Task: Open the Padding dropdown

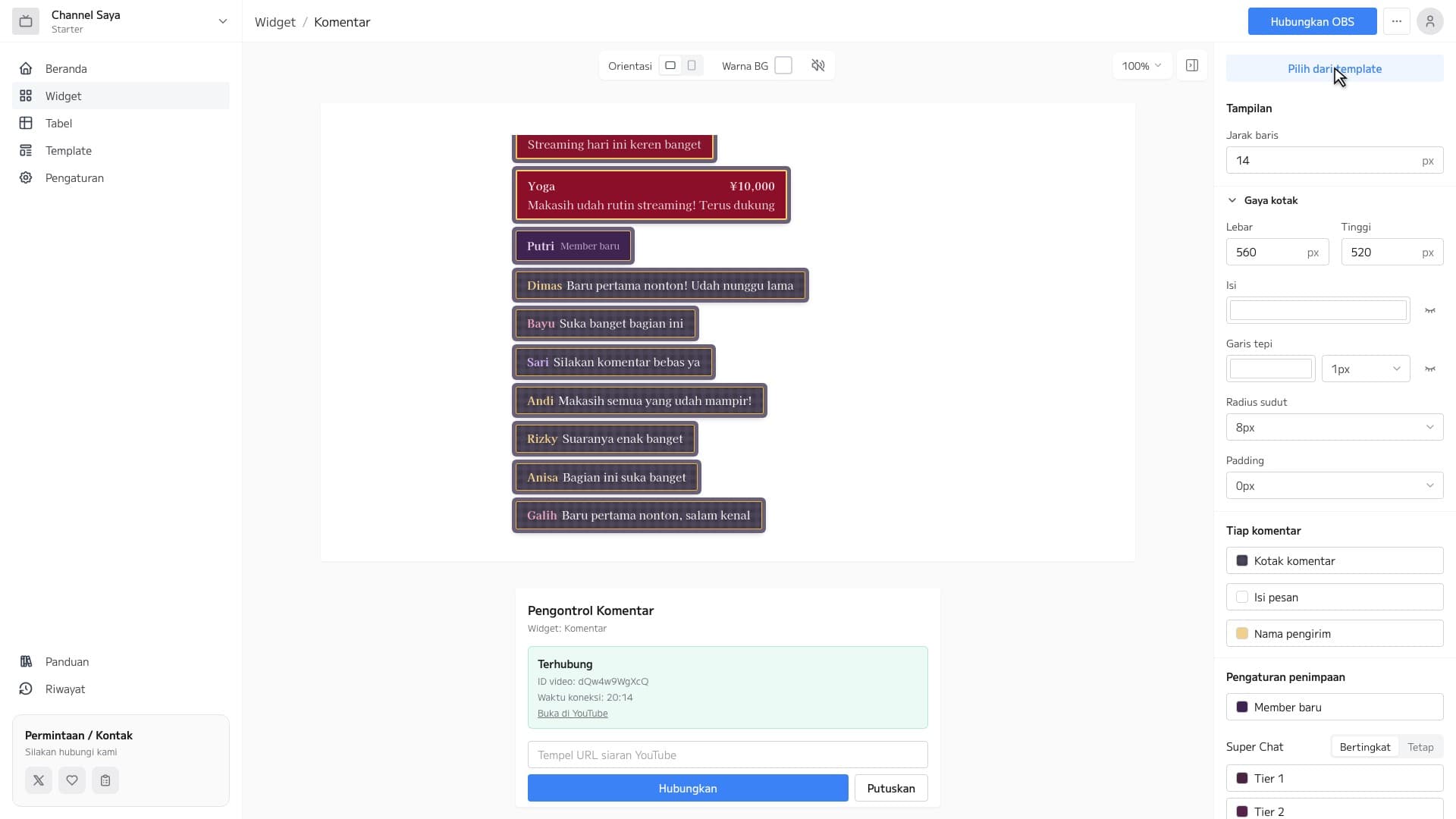Action: coord(1335,486)
